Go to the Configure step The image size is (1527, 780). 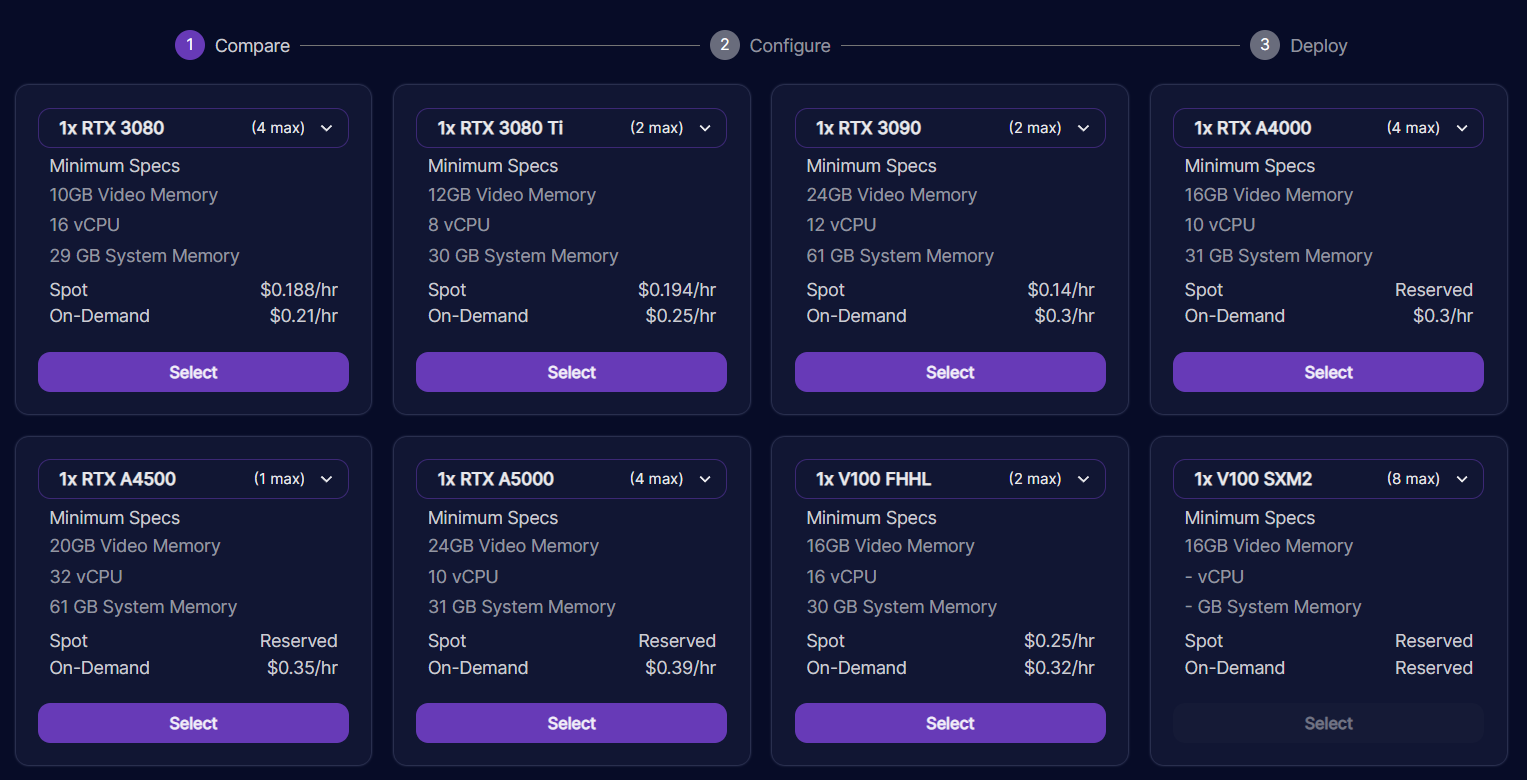click(x=770, y=45)
